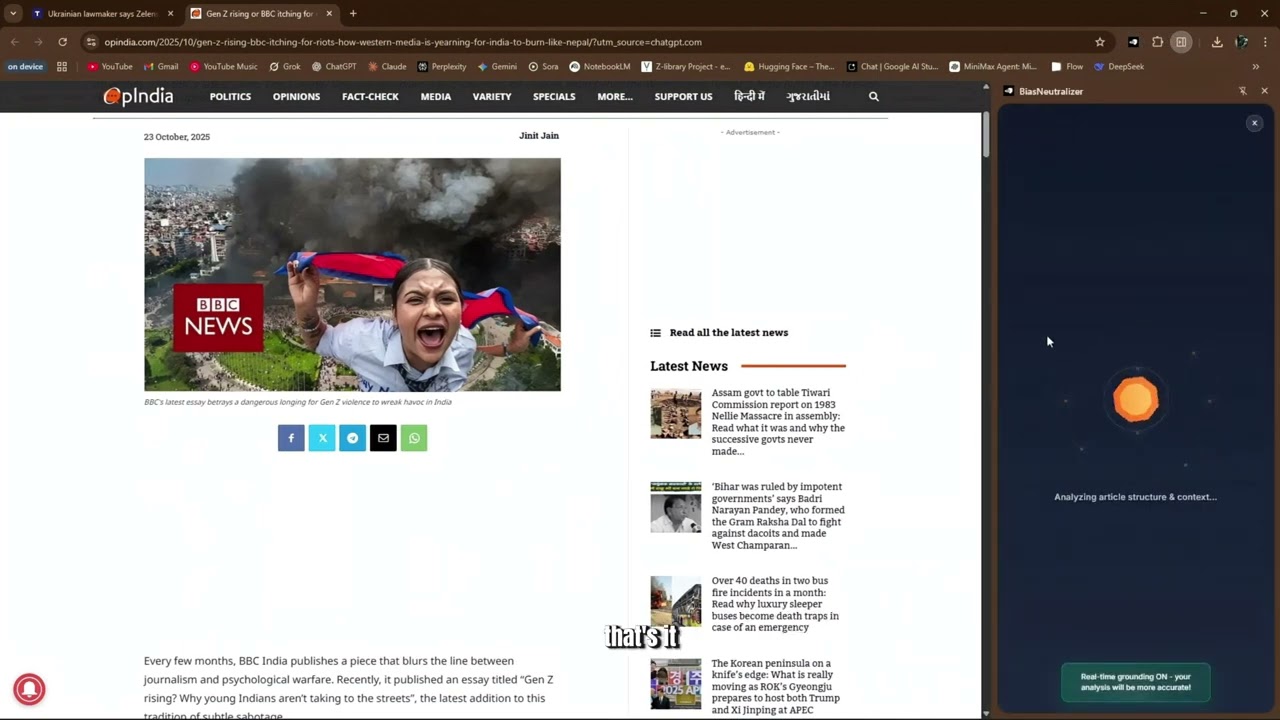Open the apps grid in bookmarks bar
This screenshot has width=1280, height=720.
[x=62, y=67]
